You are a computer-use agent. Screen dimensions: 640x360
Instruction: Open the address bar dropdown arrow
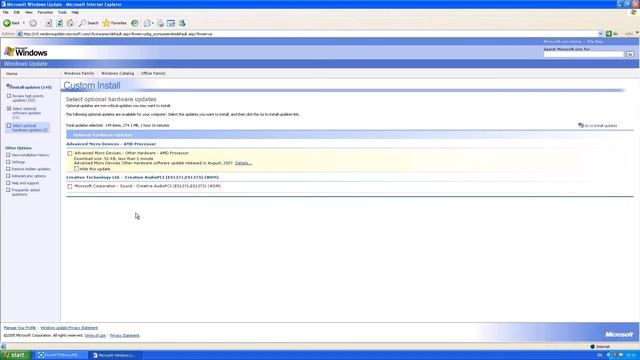tap(600, 34)
